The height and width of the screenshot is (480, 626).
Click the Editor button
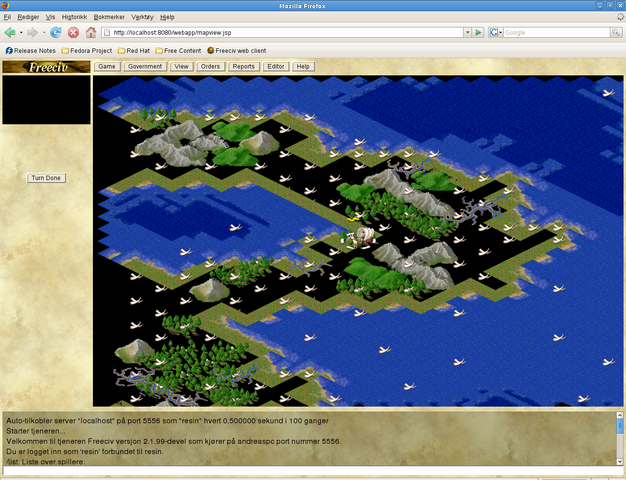(x=276, y=67)
